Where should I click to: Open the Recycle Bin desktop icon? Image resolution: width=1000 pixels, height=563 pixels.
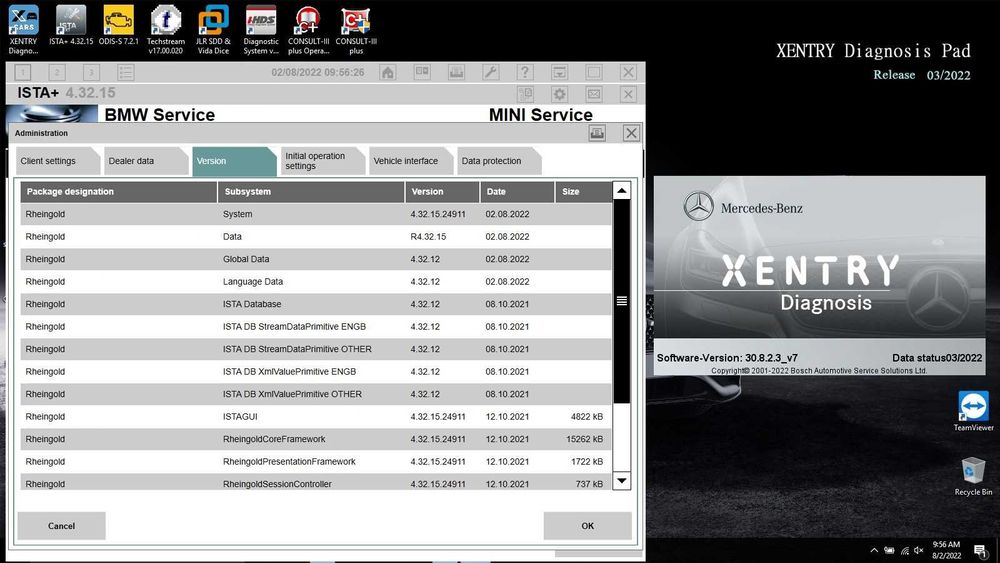click(973, 476)
